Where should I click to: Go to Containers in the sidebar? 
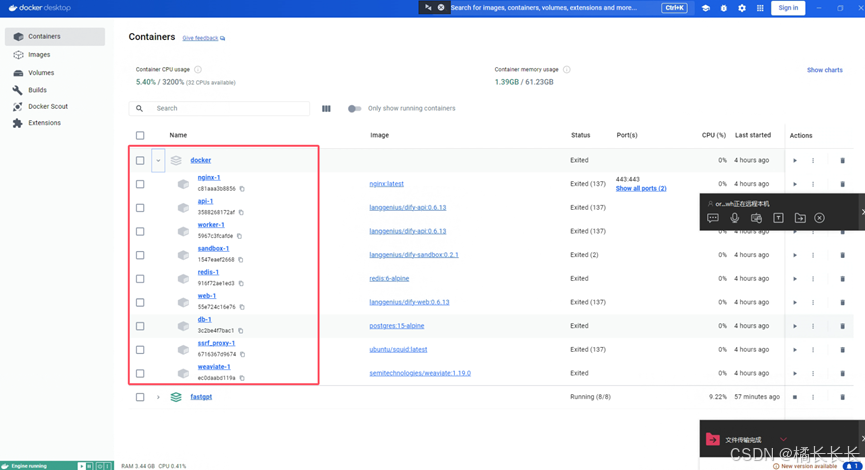tap(55, 36)
